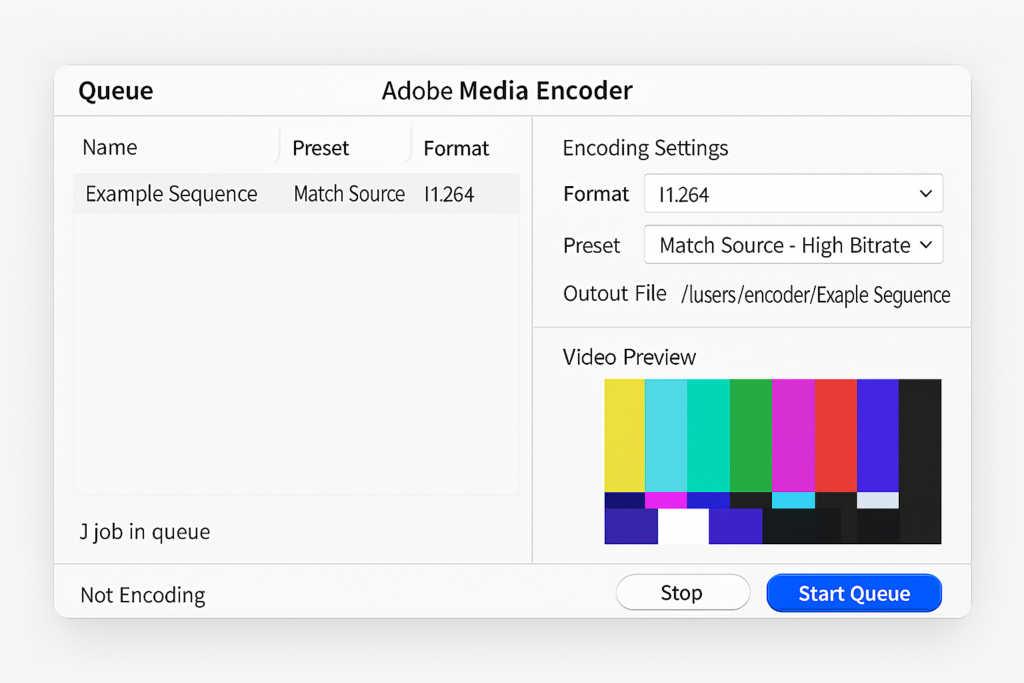The image size is (1024, 683).
Task: Select the Example Sequence queue item
Action: pyautogui.click(x=170, y=193)
